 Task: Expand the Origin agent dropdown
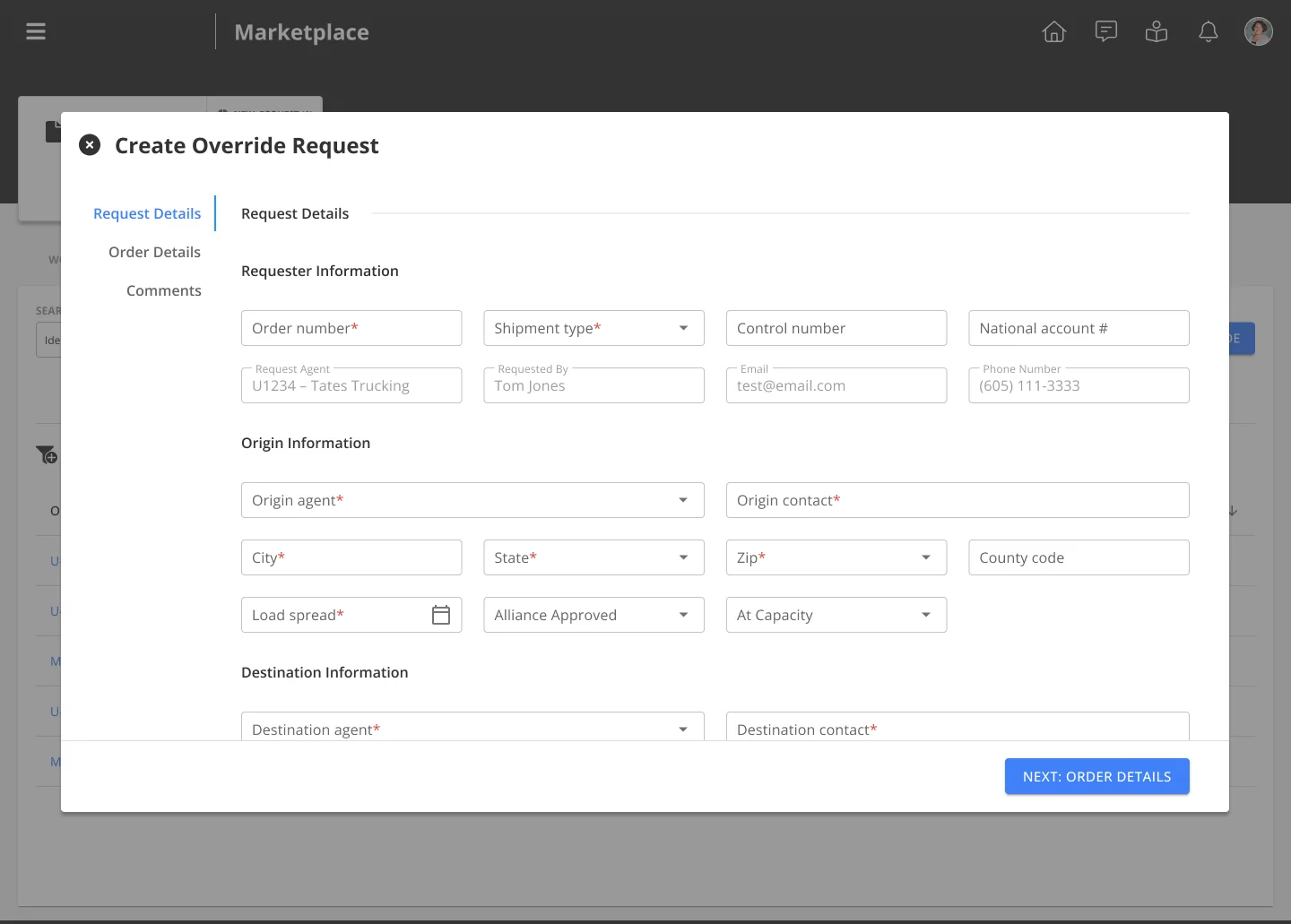(x=683, y=500)
